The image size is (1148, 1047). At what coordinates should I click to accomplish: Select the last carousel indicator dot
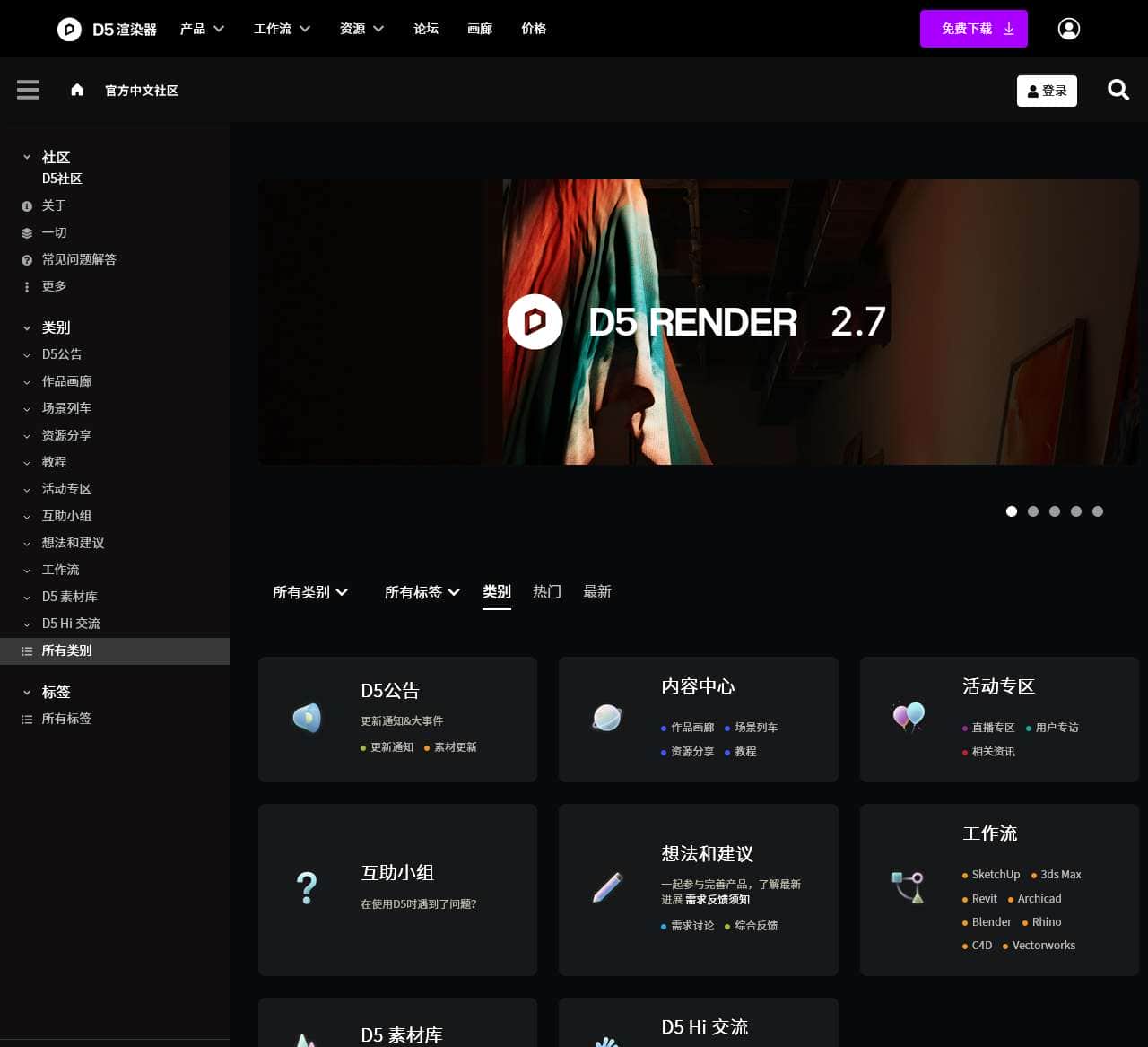[1098, 511]
